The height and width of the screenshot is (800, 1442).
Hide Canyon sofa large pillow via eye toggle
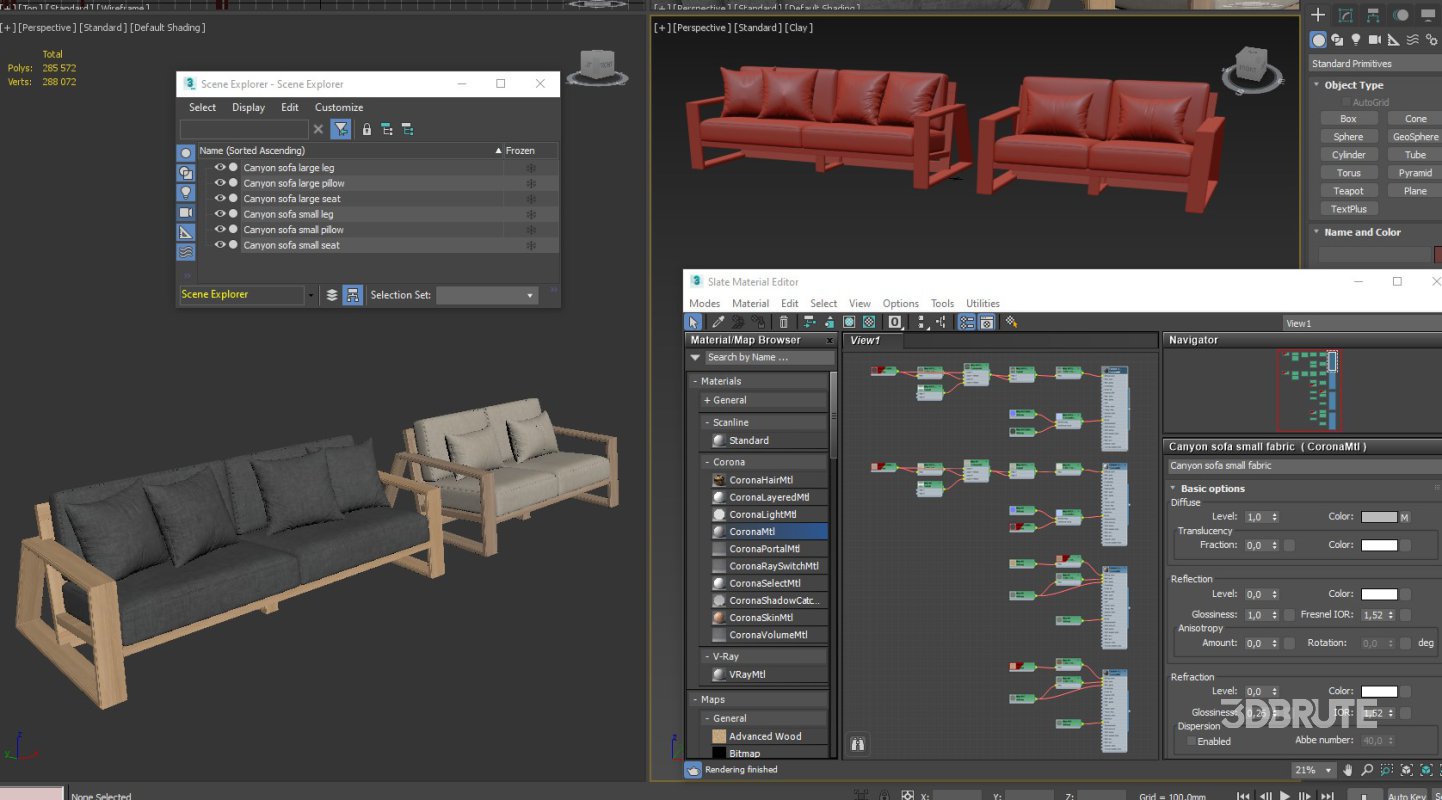click(220, 182)
